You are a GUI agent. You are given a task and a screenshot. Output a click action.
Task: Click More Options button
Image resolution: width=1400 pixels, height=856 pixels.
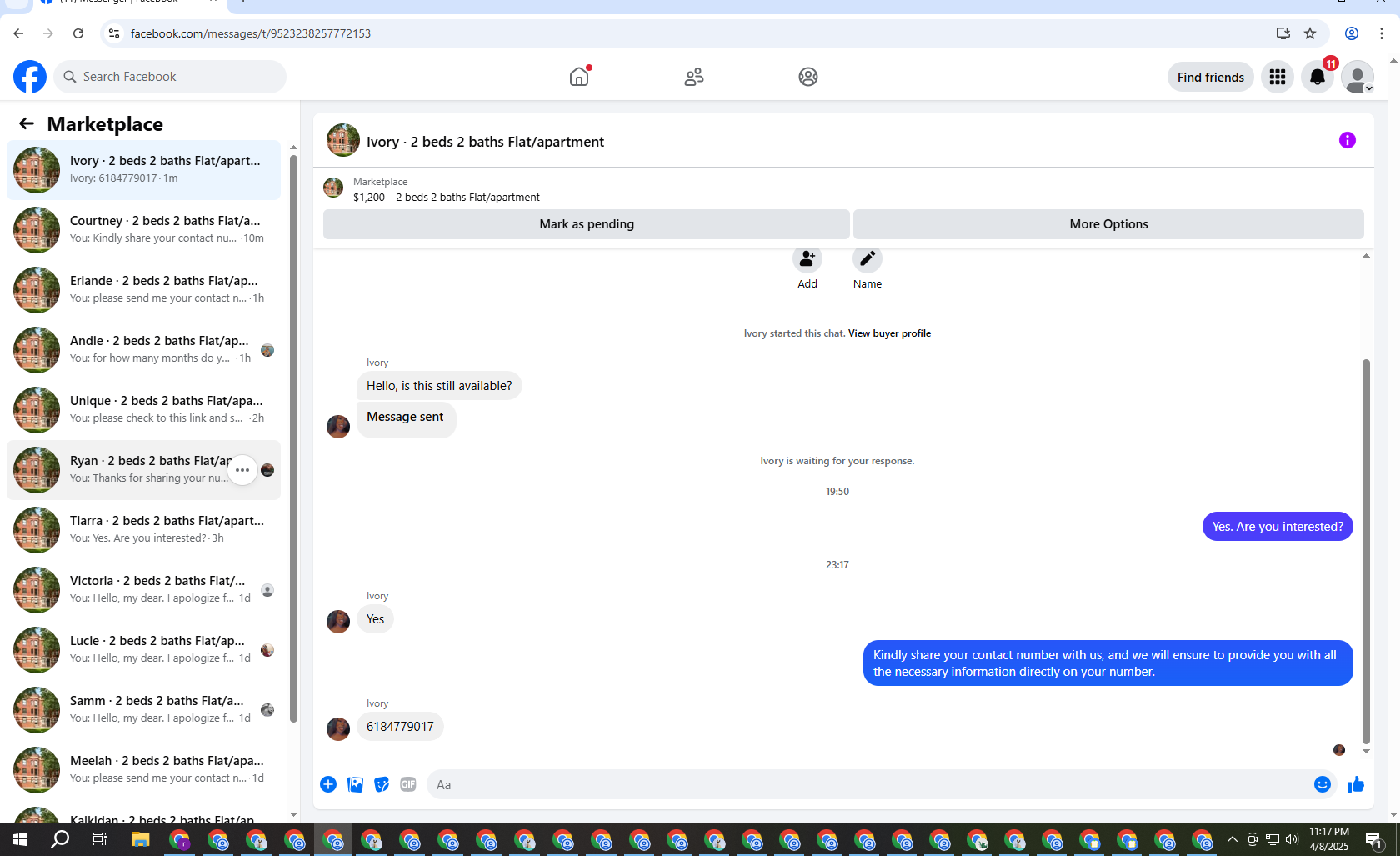pos(1108,224)
